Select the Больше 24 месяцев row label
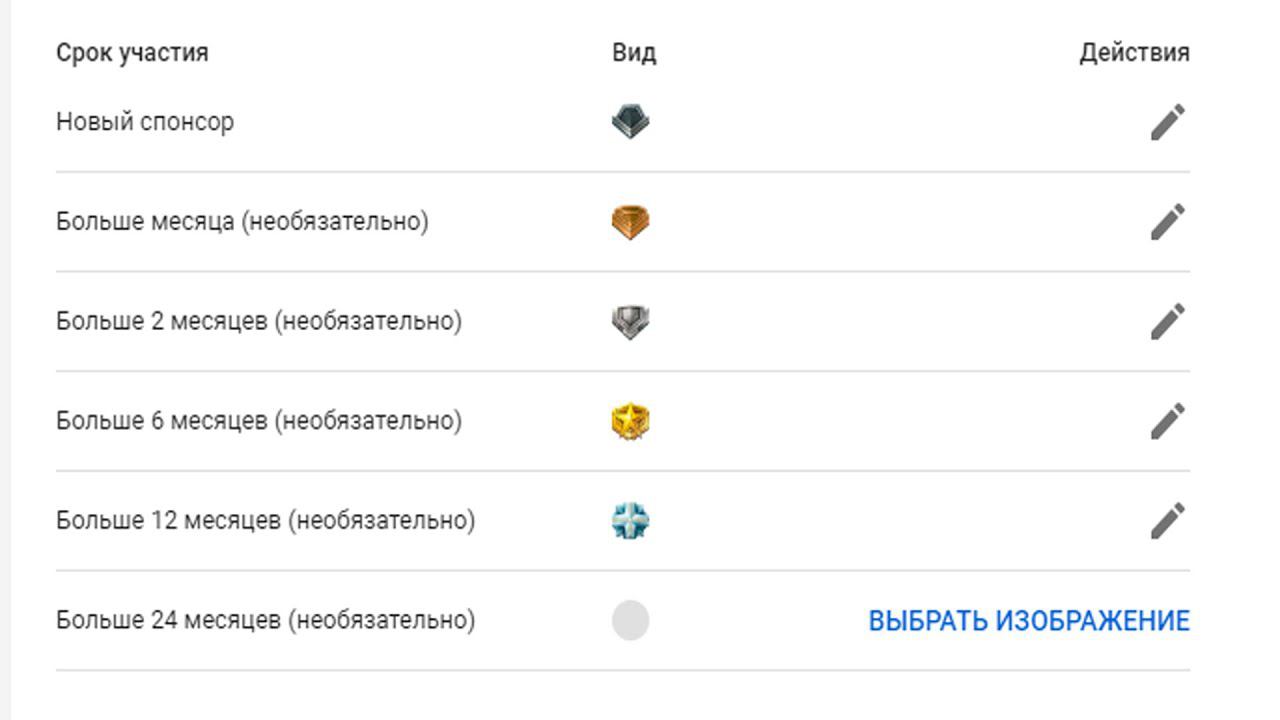 pyautogui.click(x=265, y=620)
